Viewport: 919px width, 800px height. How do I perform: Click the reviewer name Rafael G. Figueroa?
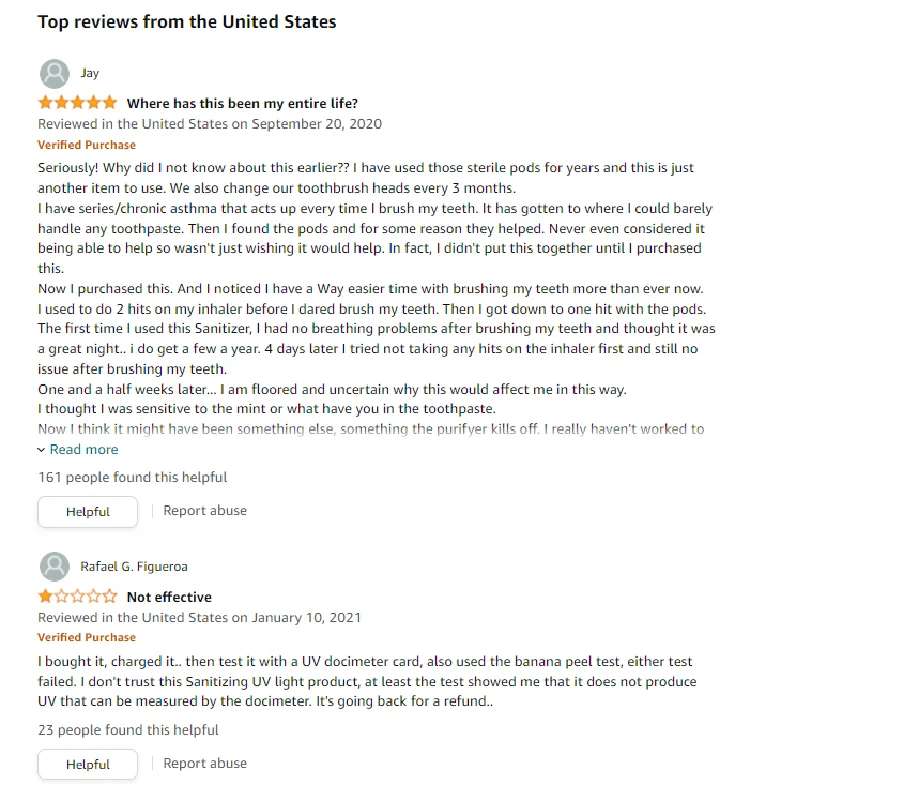coord(135,567)
